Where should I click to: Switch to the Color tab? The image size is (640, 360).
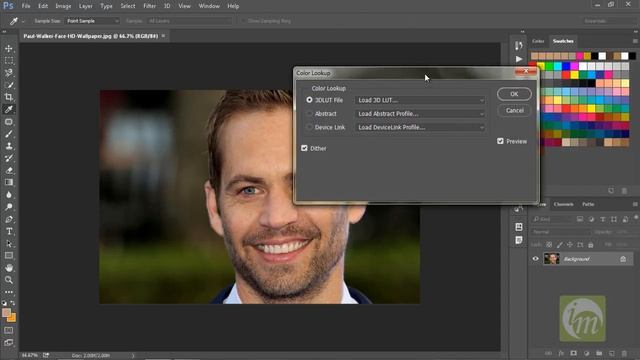[538, 41]
